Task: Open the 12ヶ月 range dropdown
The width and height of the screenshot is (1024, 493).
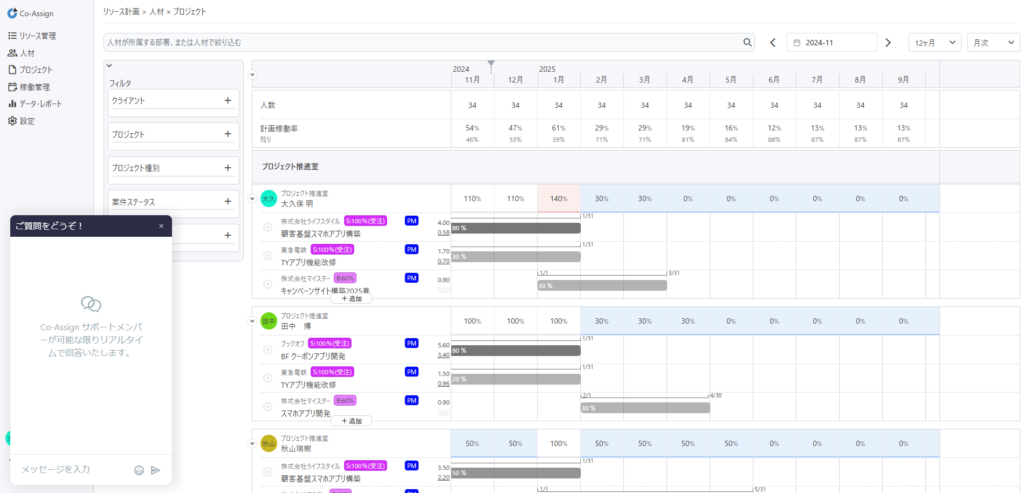Action: 935,42
